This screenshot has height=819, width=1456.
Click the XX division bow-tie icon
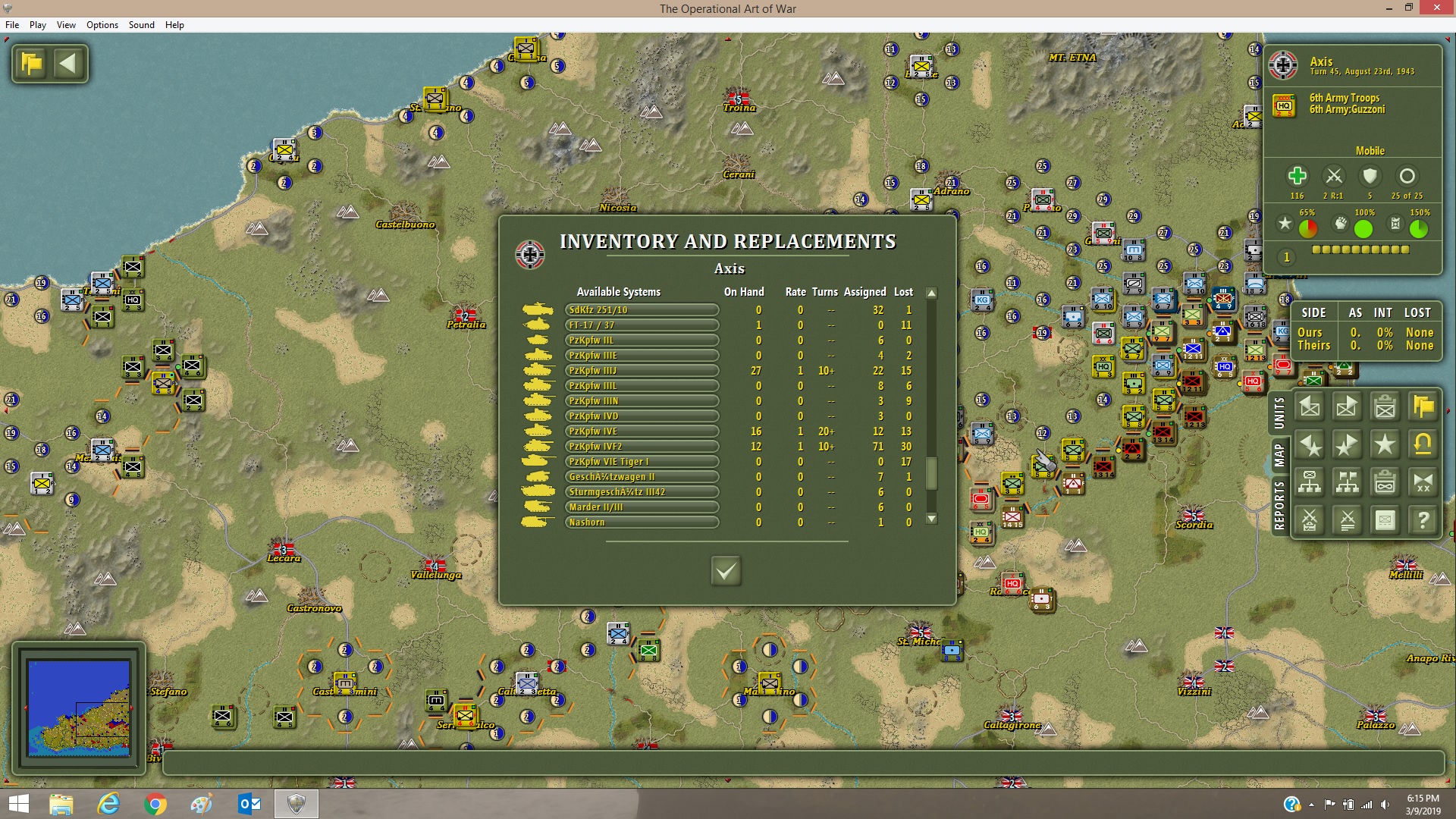point(1423,482)
